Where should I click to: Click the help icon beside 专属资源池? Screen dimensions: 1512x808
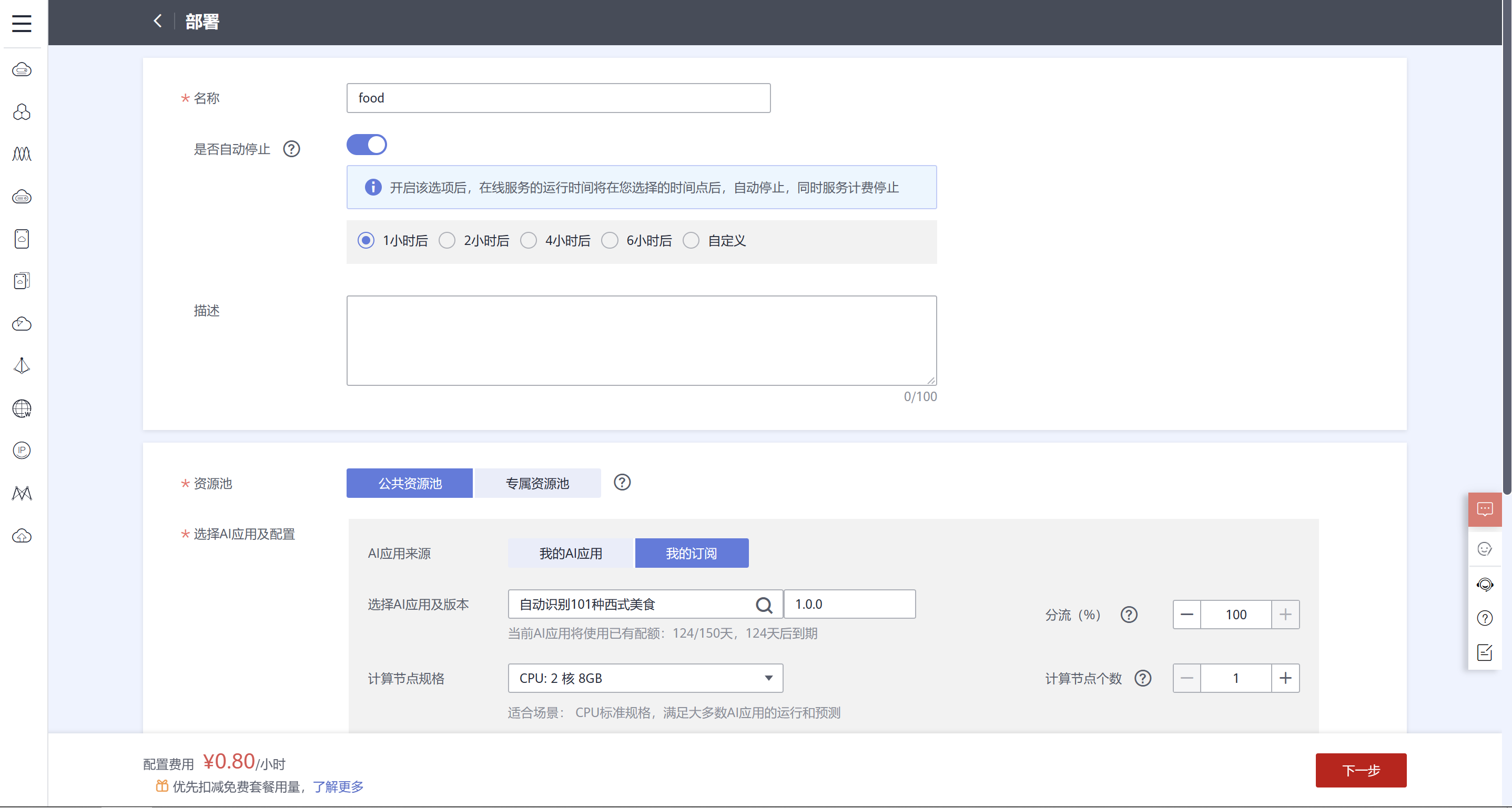click(622, 483)
